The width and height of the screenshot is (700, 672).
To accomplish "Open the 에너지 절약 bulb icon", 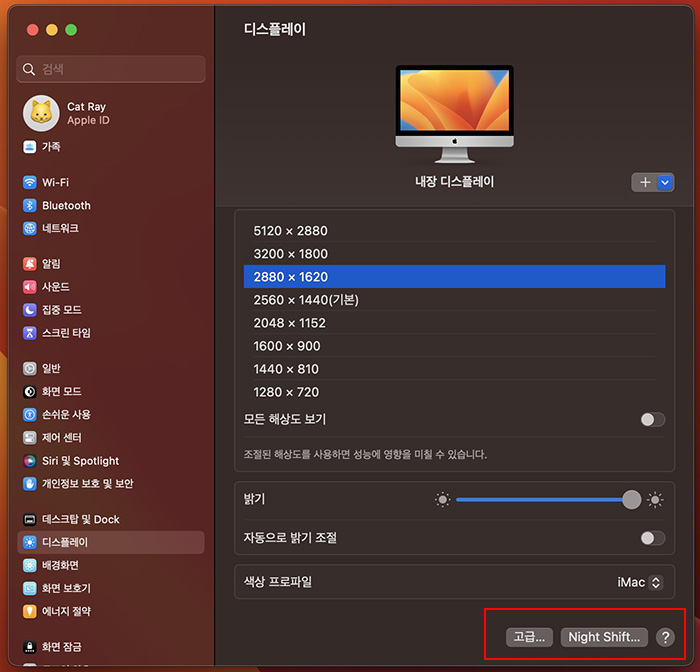I will click(29, 611).
